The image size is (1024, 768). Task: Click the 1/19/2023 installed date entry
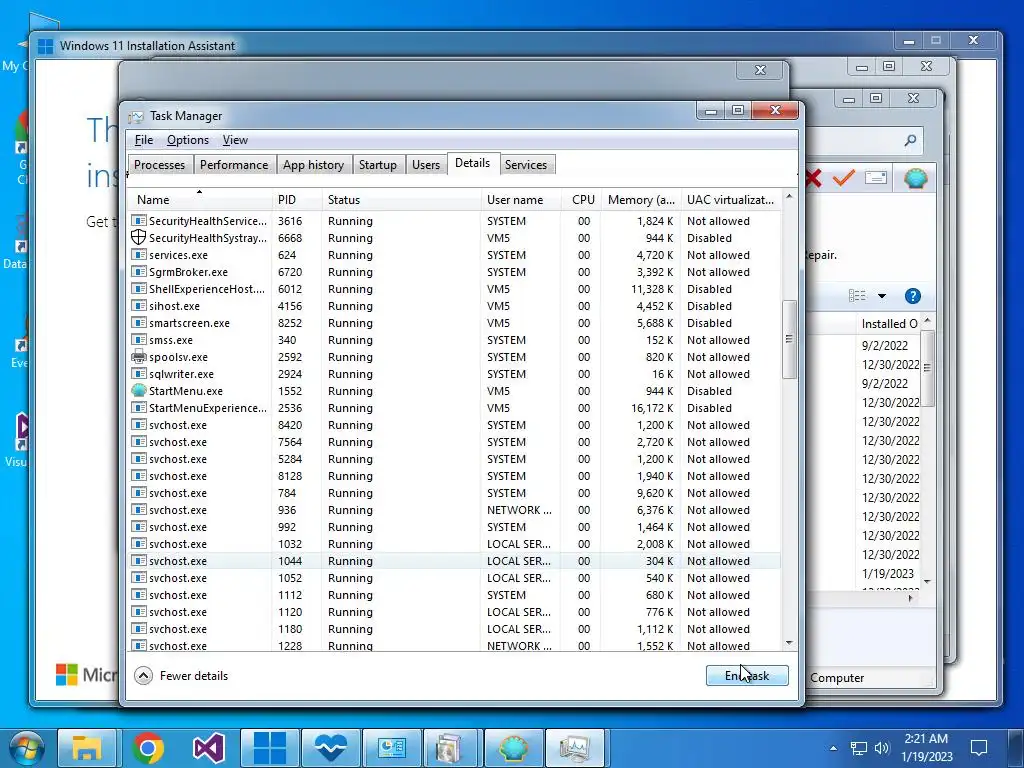(x=888, y=573)
